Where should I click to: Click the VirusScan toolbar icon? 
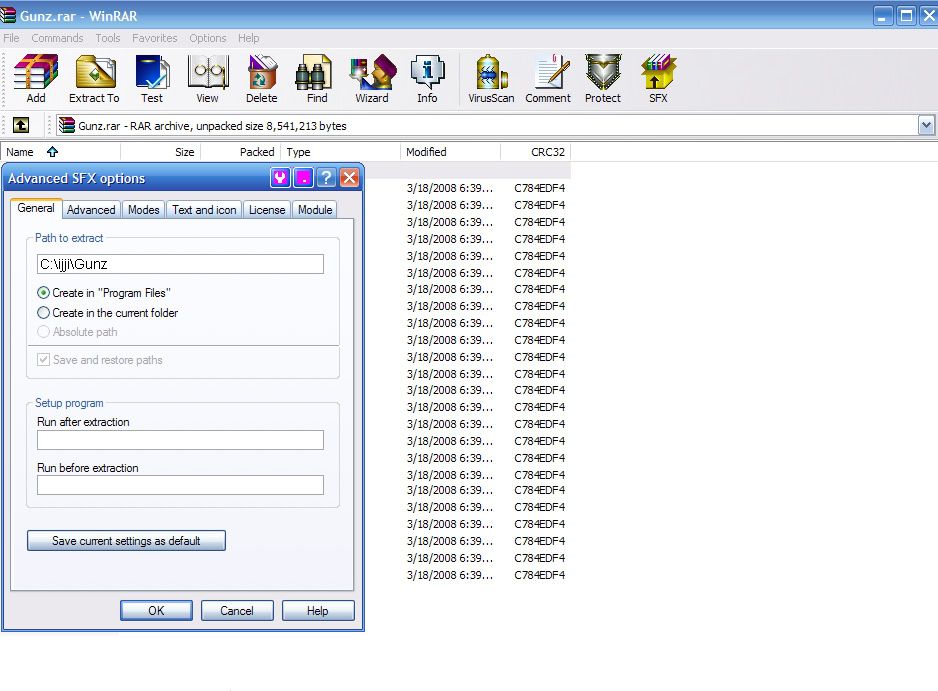click(x=491, y=79)
